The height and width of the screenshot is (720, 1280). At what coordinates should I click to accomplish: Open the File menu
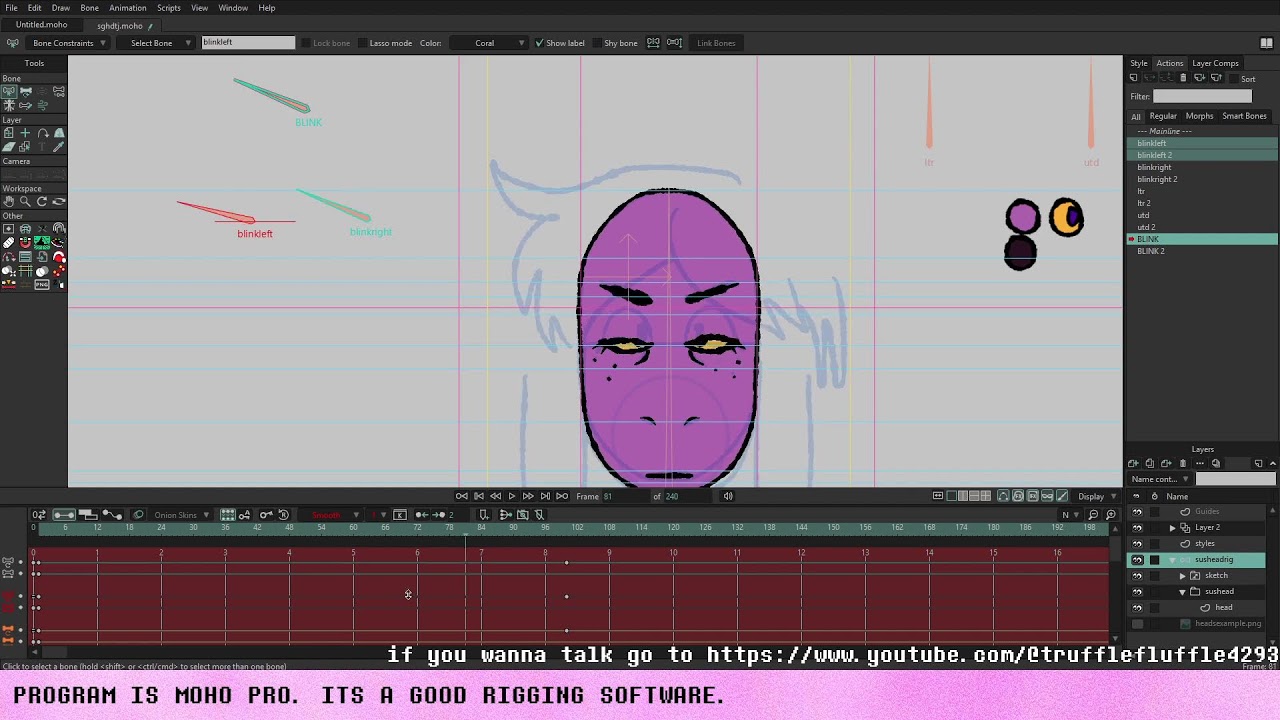tap(11, 8)
